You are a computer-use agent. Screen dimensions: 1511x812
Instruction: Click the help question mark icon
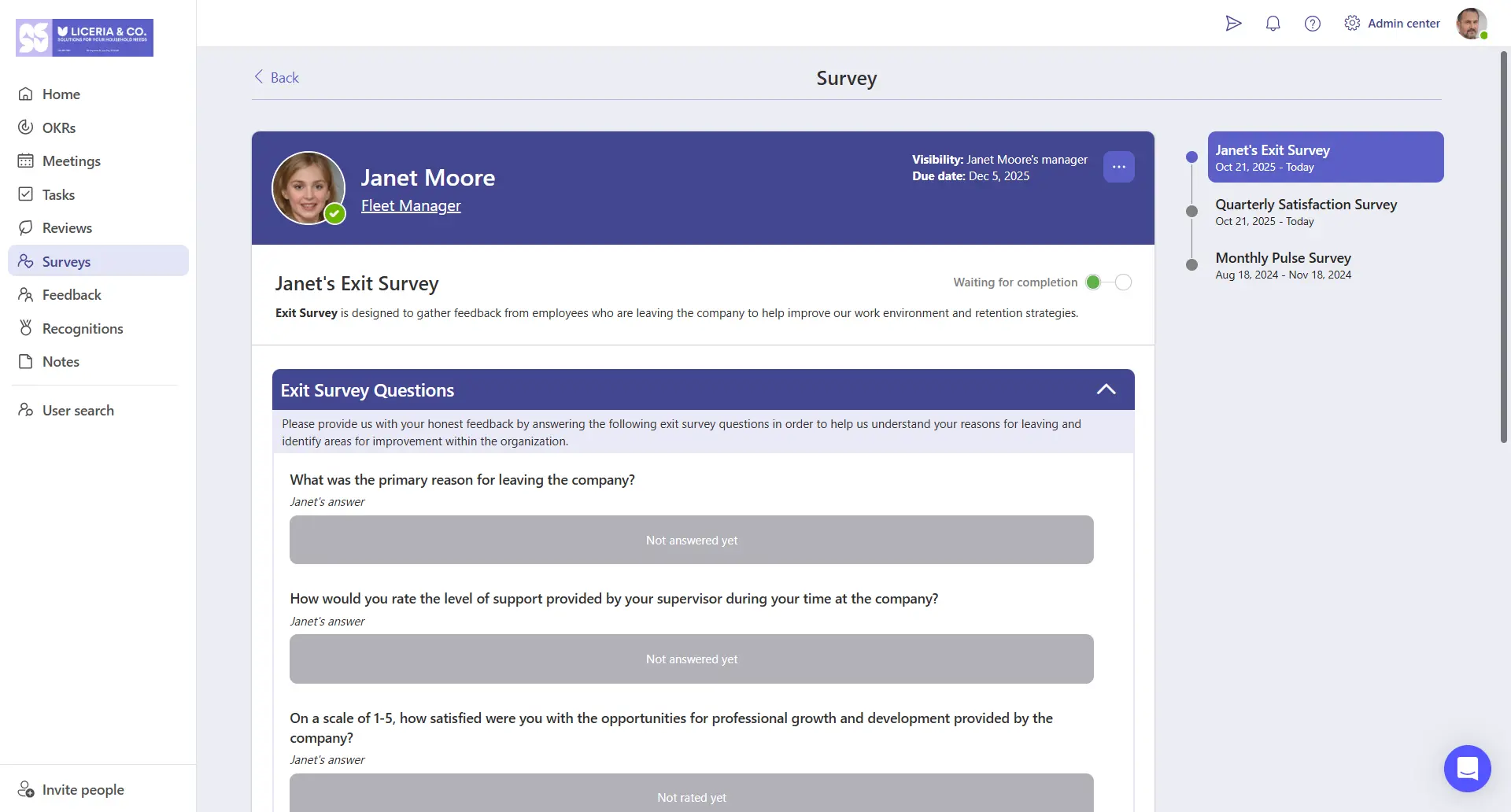pyautogui.click(x=1313, y=23)
